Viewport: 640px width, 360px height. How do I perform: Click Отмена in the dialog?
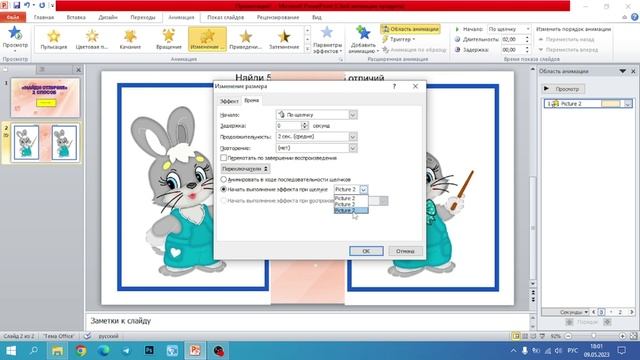tap(405, 251)
